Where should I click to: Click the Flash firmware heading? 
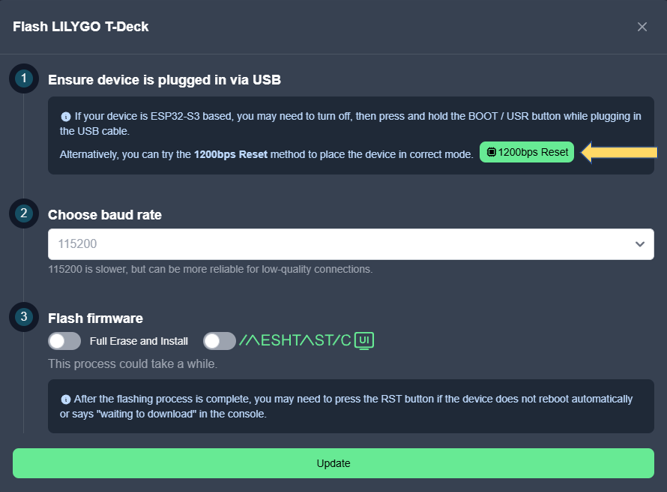(95, 318)
